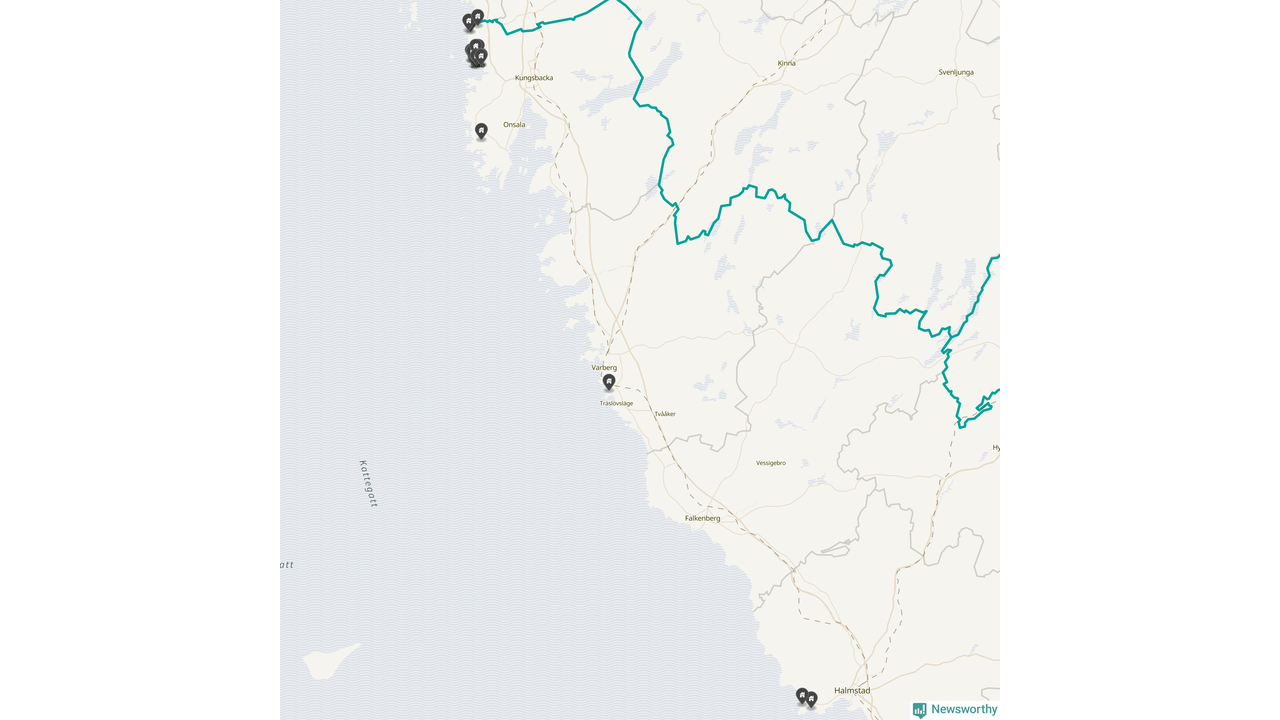Screen dimensions: 1280x720
Task: Click the Kinna town label
Action: [787, 63]
